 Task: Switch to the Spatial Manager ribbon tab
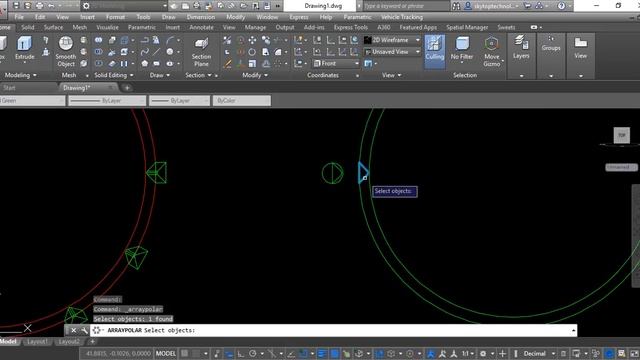pos(467,27)
